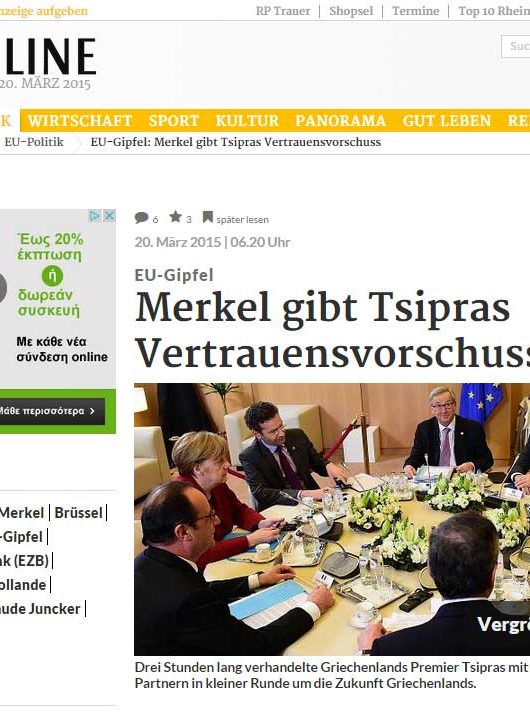530x718 pixels.
Task: Click the EU-Politik breadcrumb link
Action: pyautogui.click(x=34, y=142)
